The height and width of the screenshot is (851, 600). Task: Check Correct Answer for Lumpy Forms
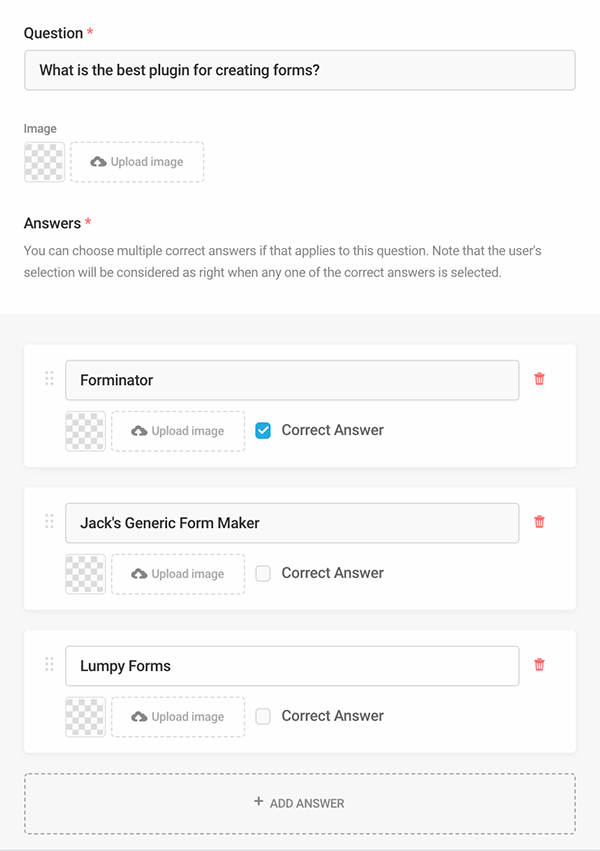tap(263, 716)
